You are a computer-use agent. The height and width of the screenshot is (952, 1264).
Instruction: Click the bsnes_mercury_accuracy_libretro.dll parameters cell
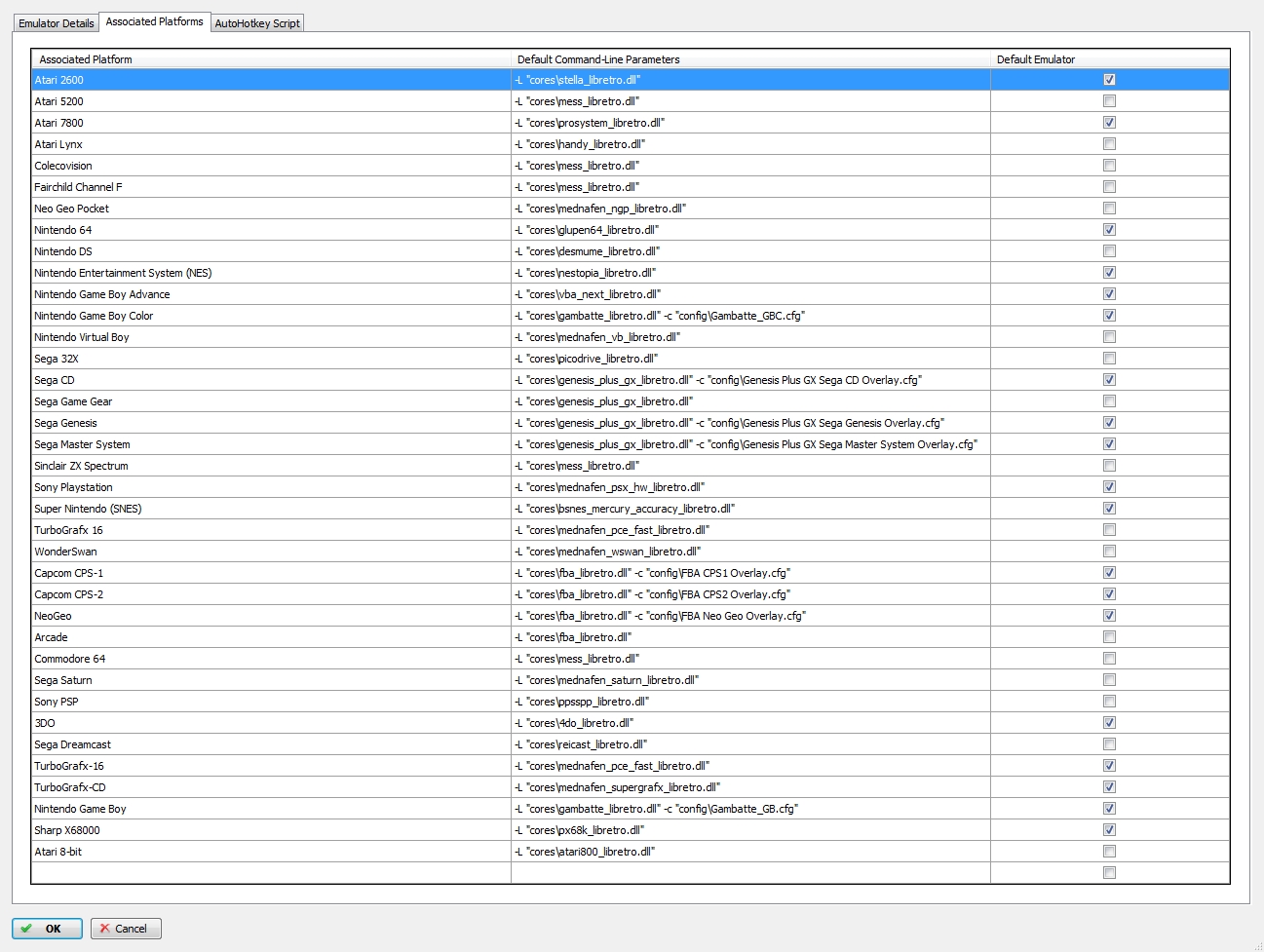click(750, 509)
